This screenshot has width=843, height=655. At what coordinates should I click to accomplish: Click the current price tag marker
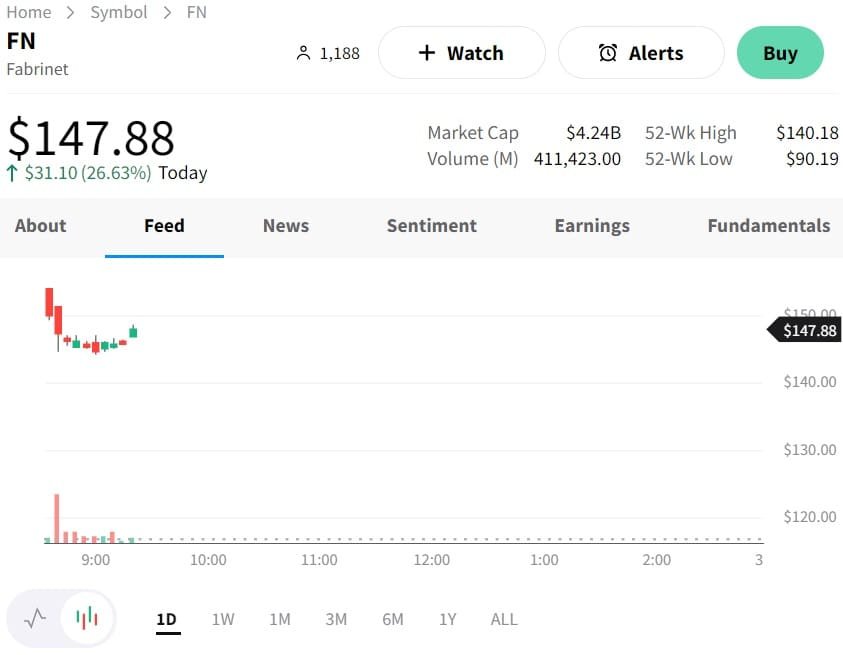[805, 330]
